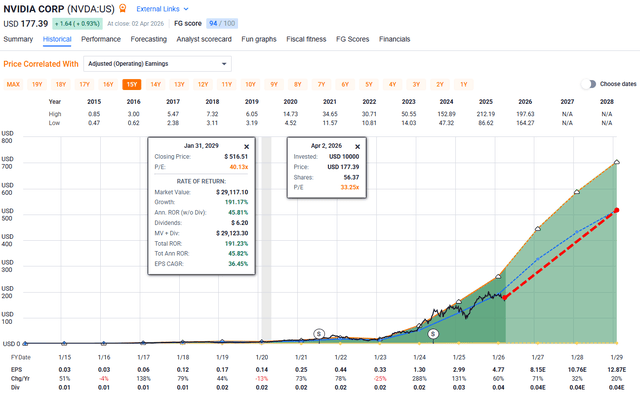Select the Historical tab

(x=57, y=39)
